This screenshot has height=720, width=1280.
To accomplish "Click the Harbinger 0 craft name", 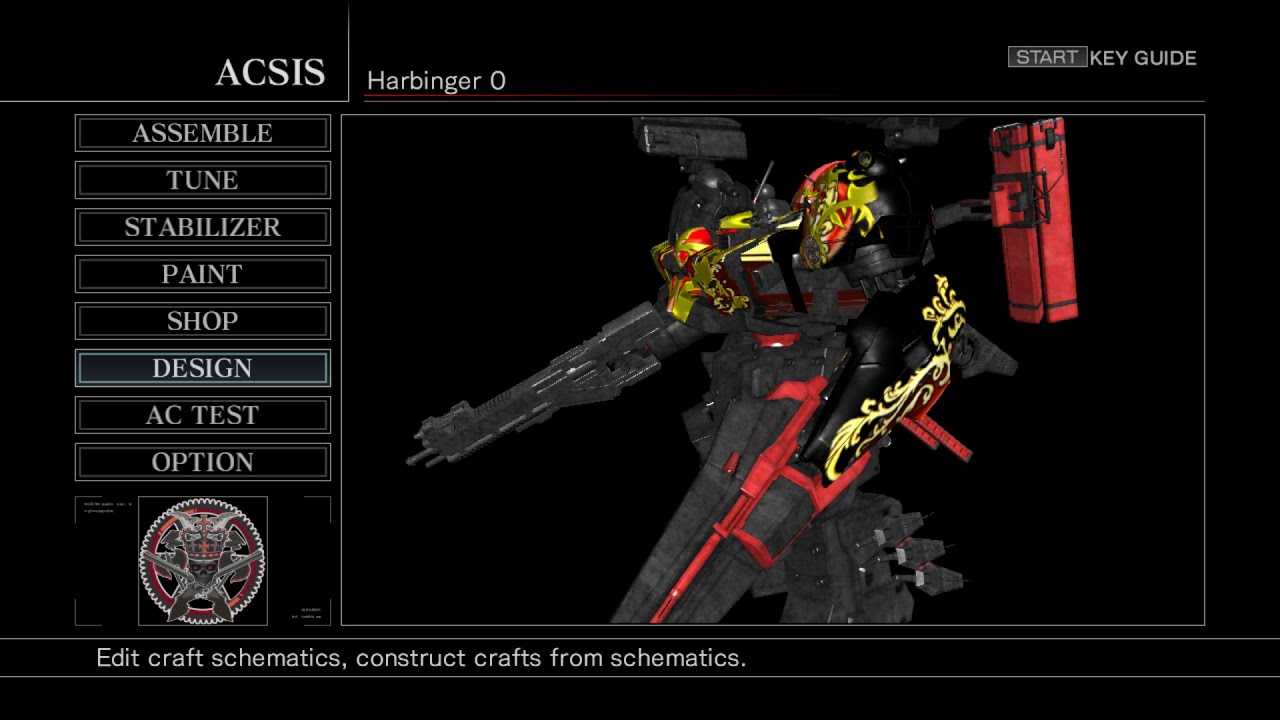I will pos(436,81).
